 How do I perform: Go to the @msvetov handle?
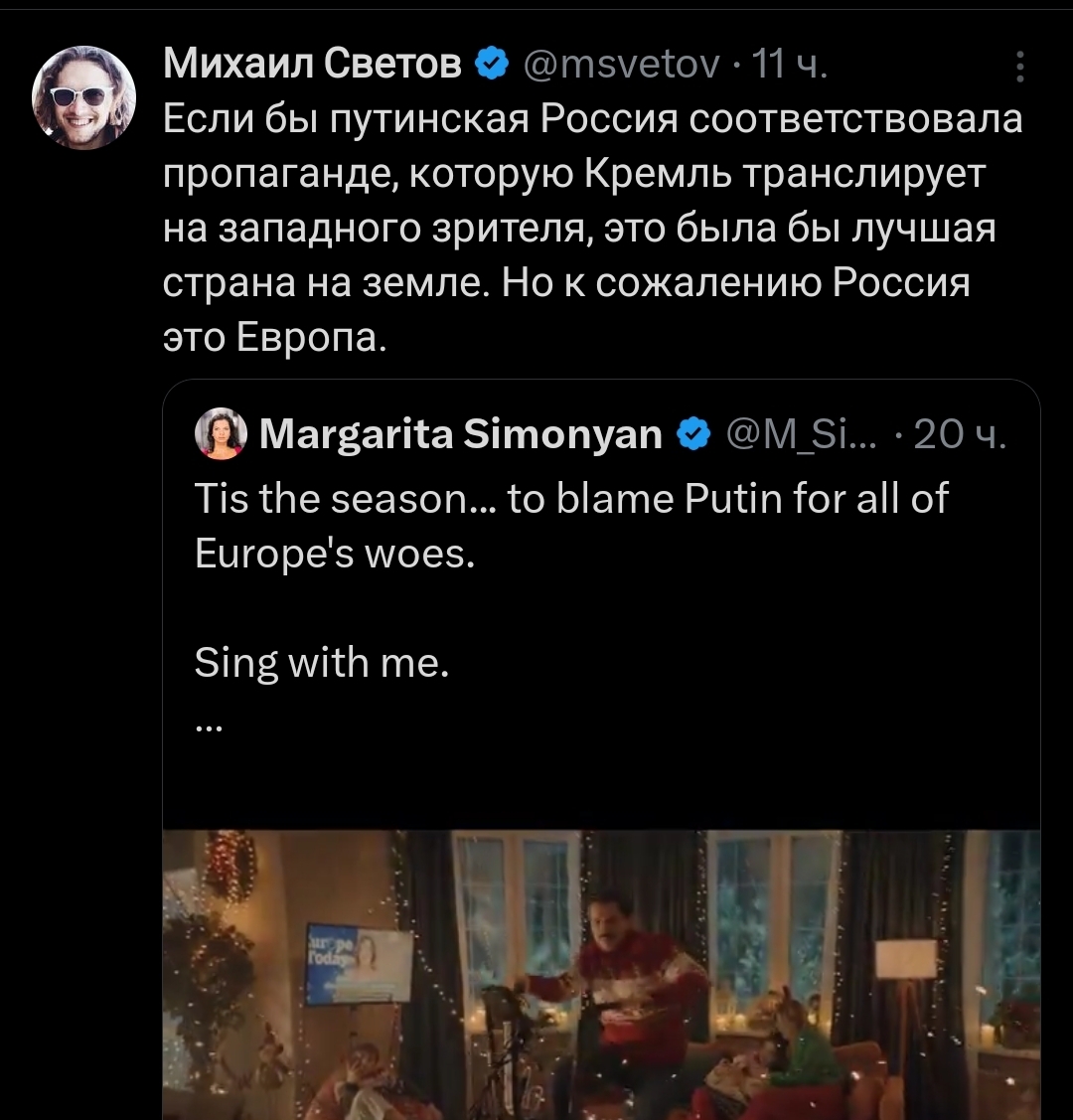[x=621, y=66]
